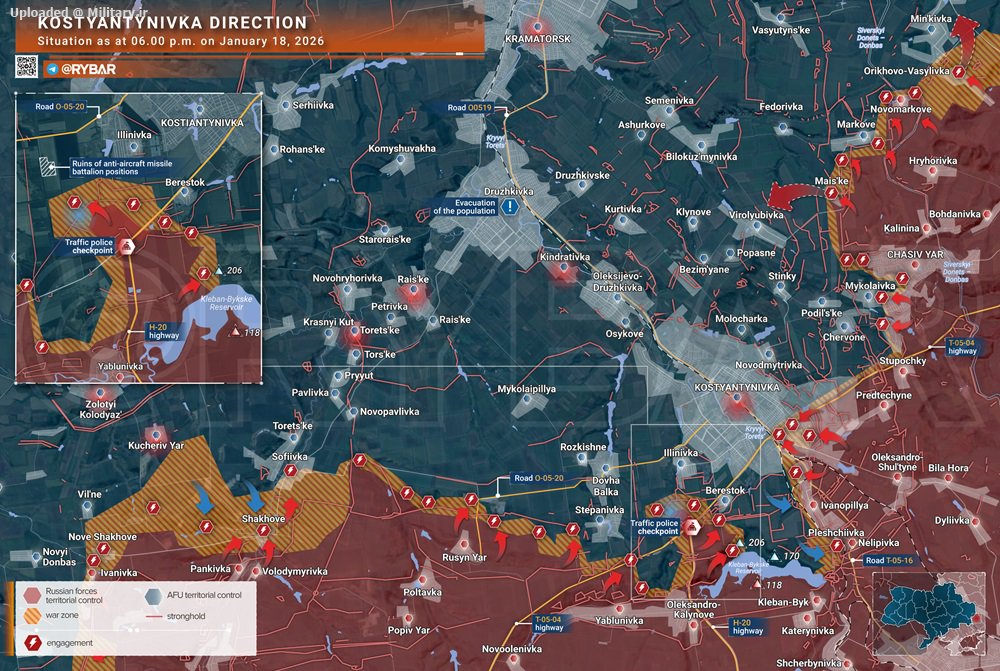The width and height of the screenshot is (1000, 671).
Task: Click the Virolyubivka label
Action: click(x=756, y=215)
